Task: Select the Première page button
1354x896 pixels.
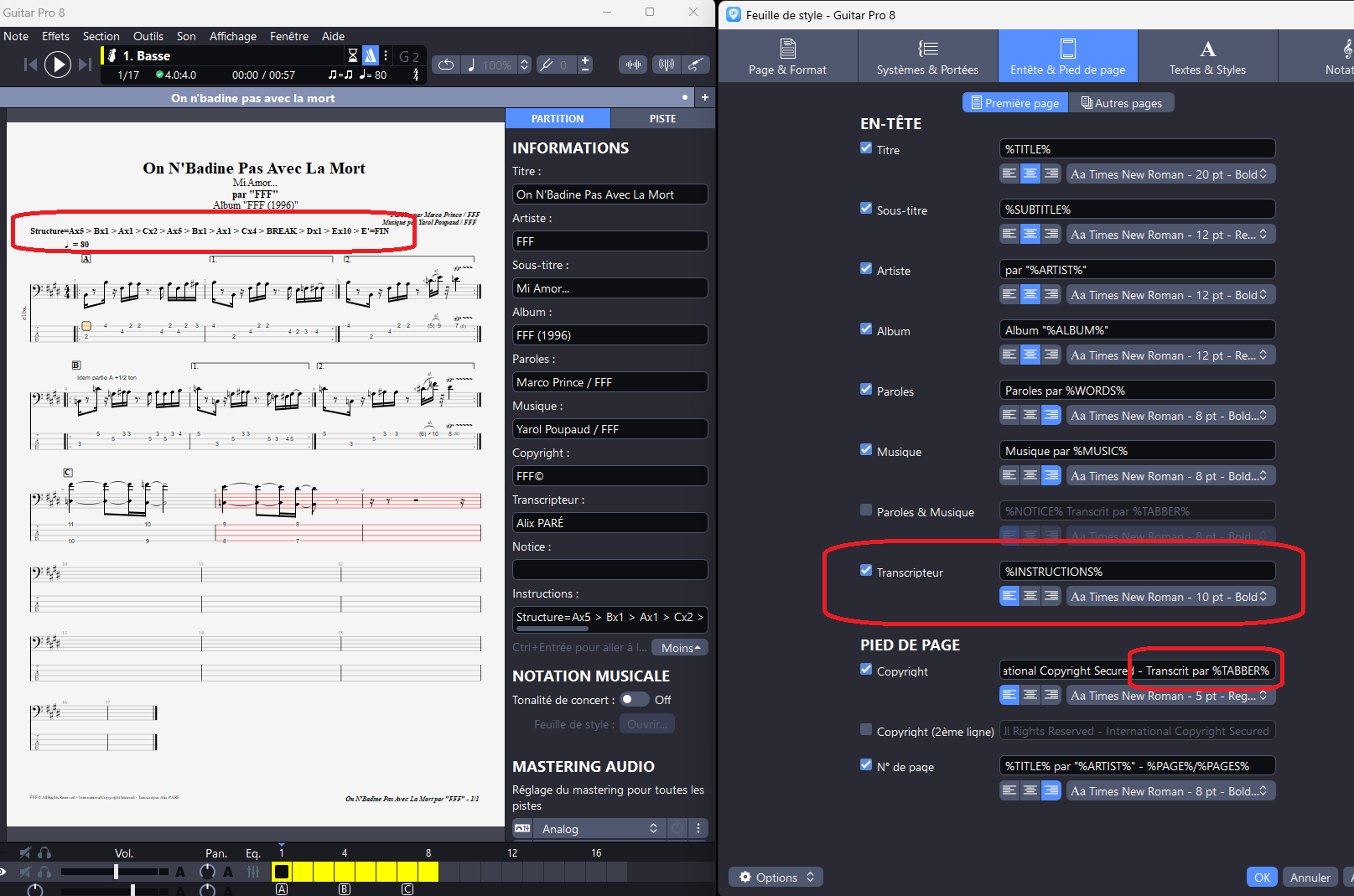Action: click(1016, 102)
